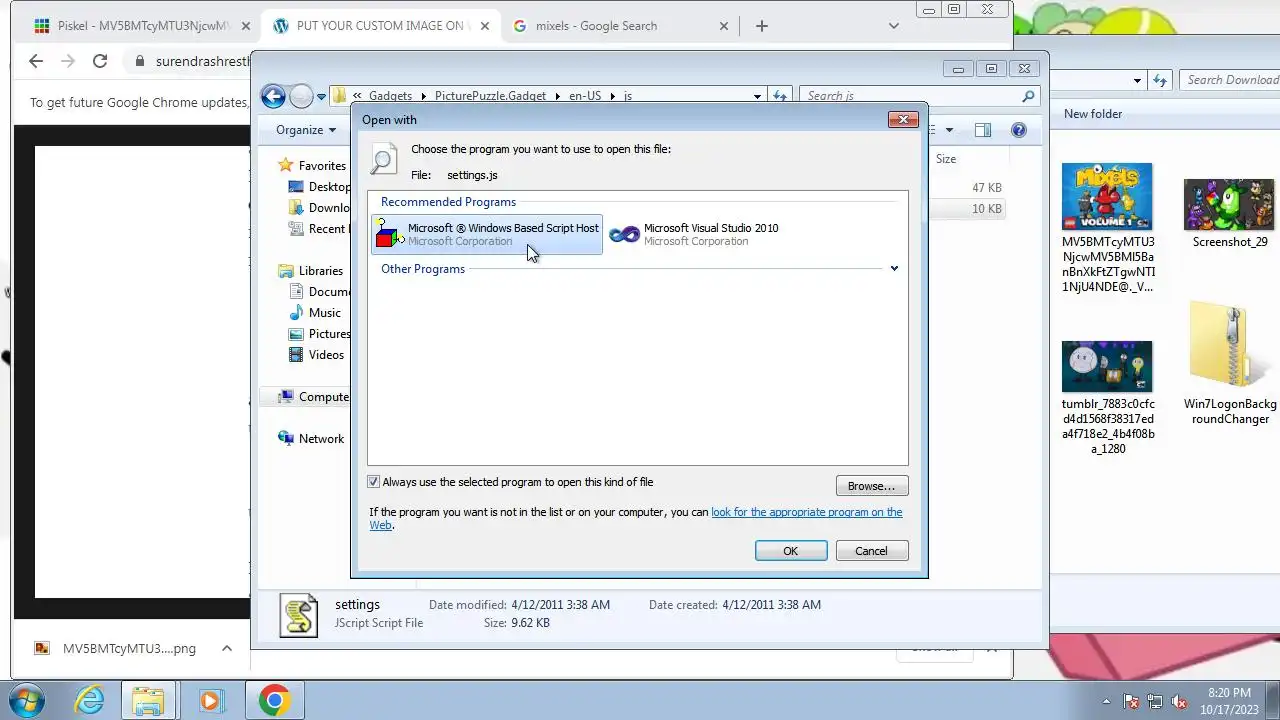
Task: Click the site lock icon in Chrome
Action: coord(140,61)
